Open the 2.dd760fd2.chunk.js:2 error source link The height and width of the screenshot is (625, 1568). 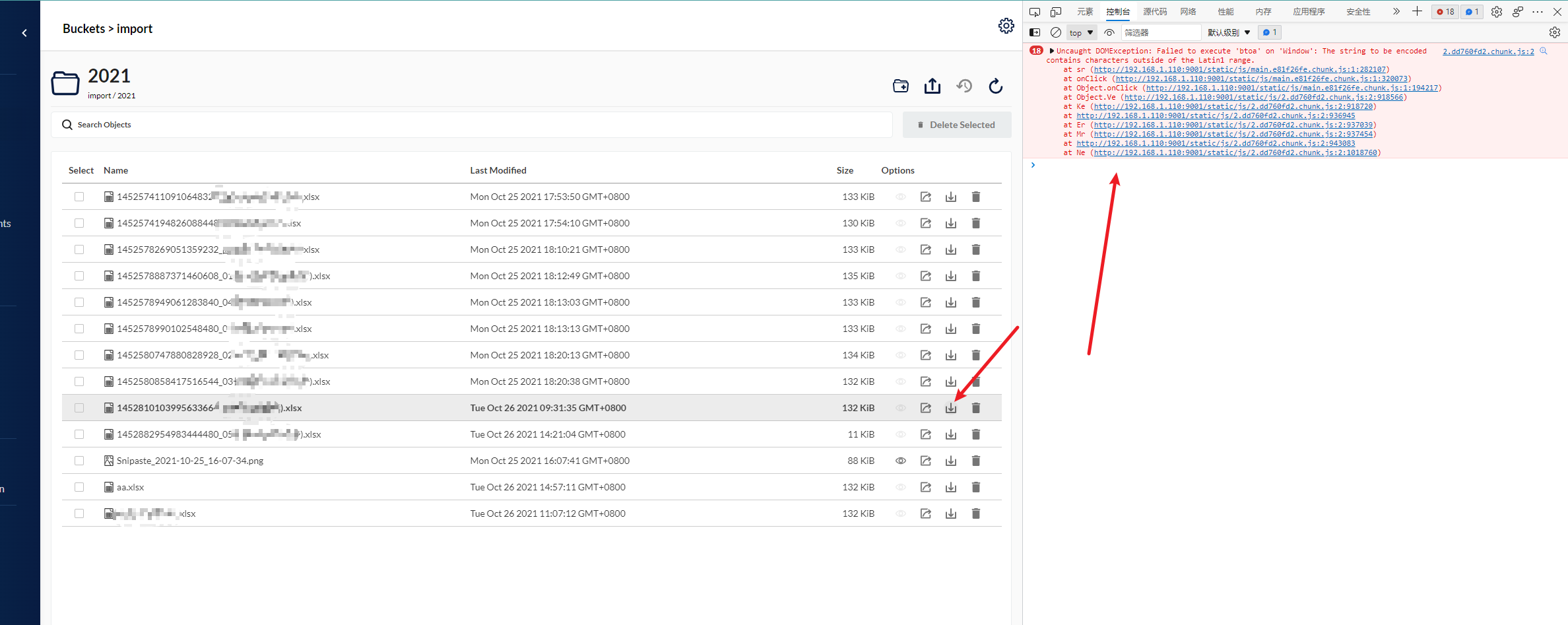point(1488,51)
